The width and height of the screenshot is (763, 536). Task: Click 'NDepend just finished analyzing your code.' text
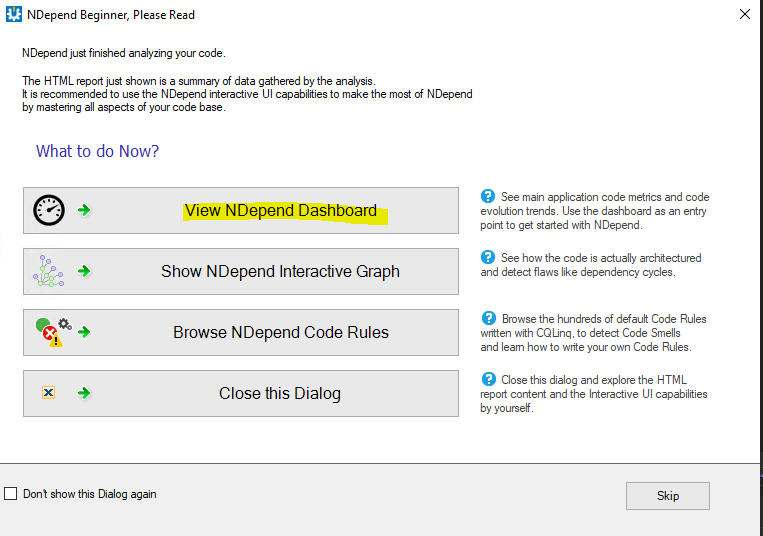click(124, 53)
